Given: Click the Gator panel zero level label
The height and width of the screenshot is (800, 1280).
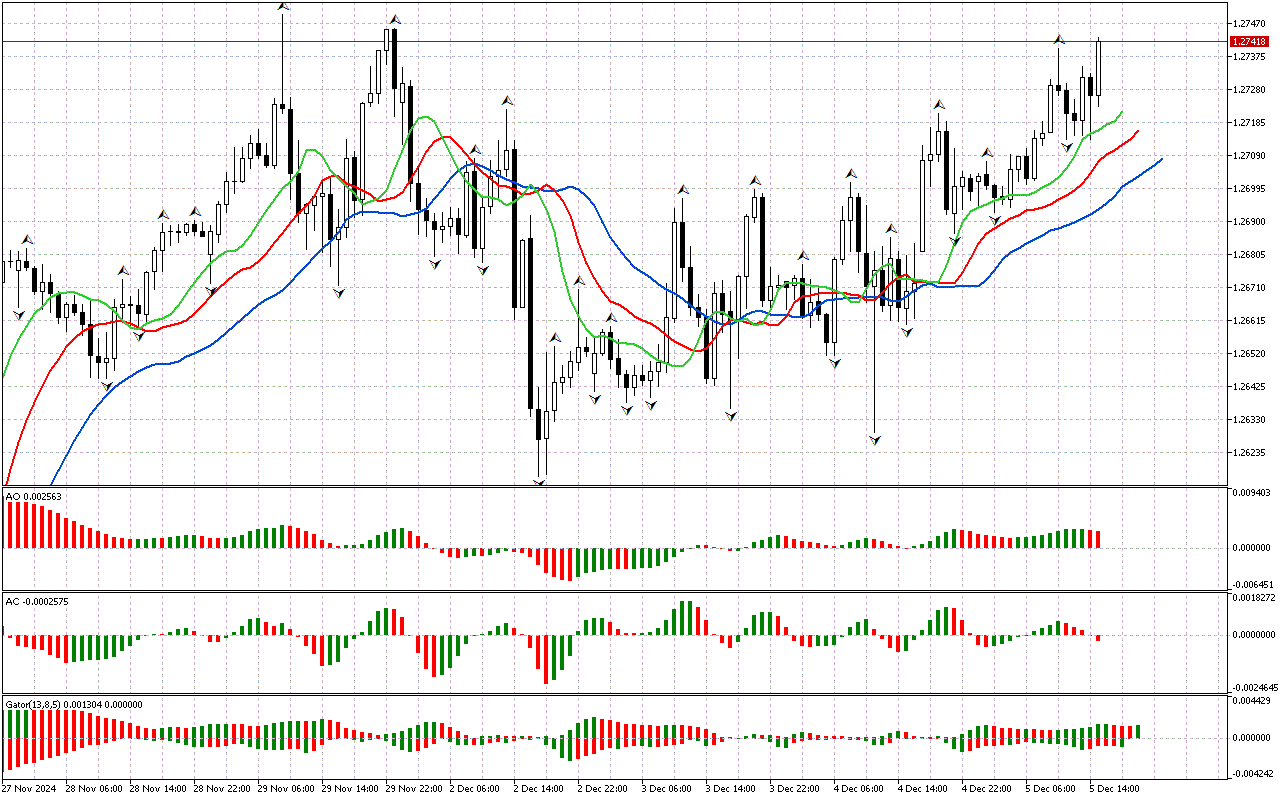Looking at the screenshot, I should pyautogui.click(x=1252, y=738).
